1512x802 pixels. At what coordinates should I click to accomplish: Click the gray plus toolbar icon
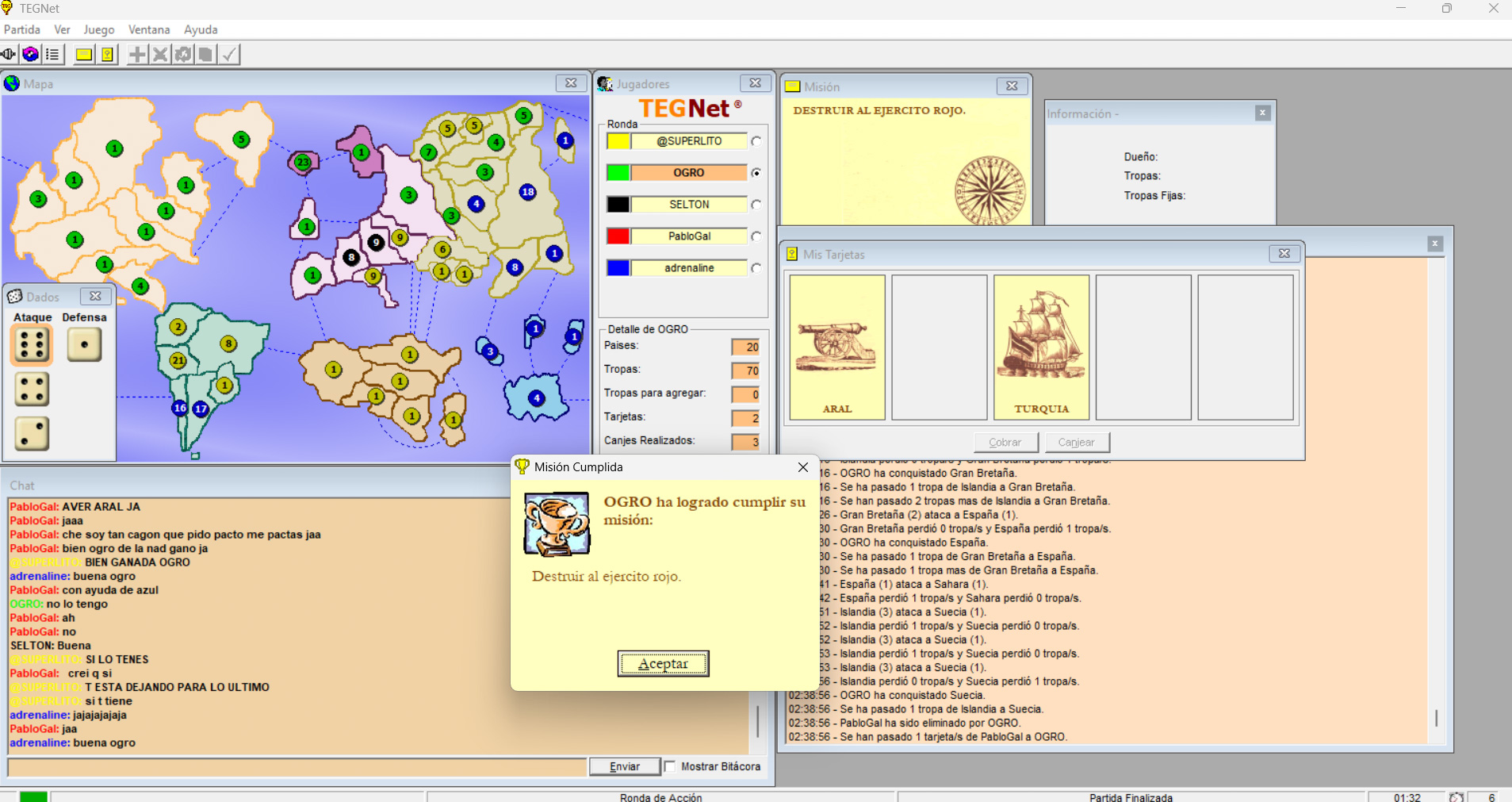137,54
